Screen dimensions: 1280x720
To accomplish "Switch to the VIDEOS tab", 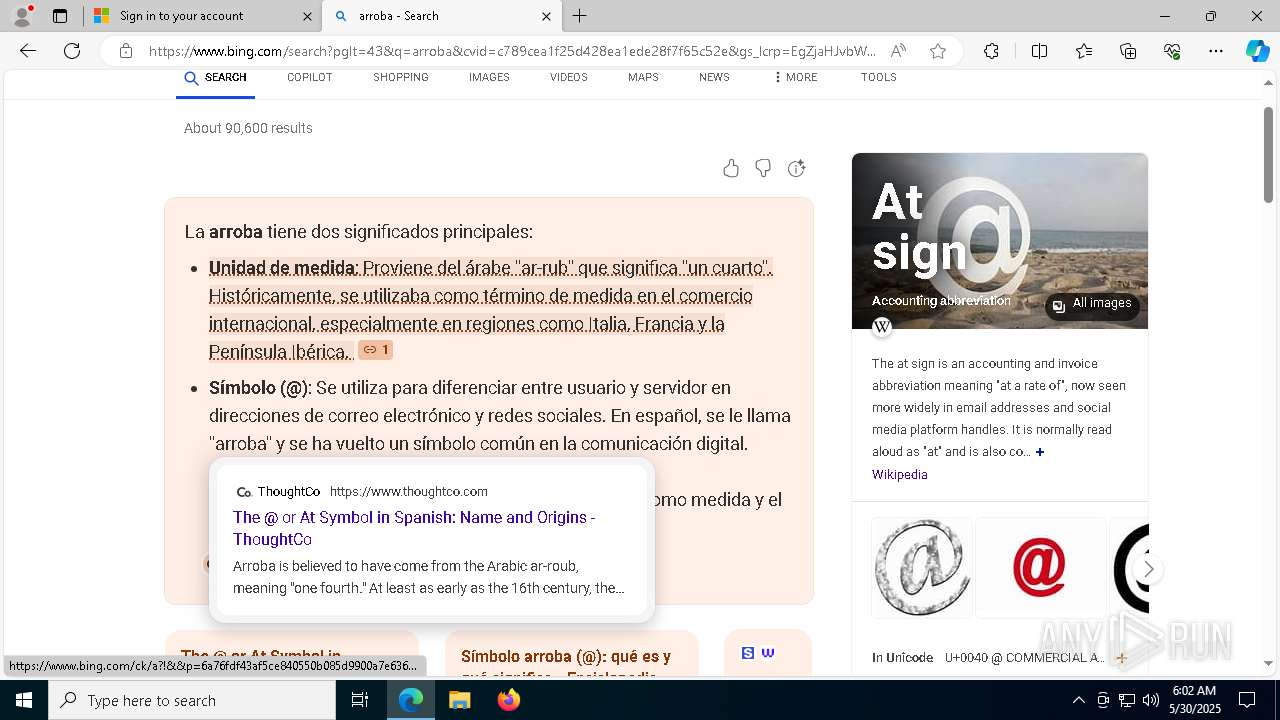I will pyautogui.click(x=569, y=77).
